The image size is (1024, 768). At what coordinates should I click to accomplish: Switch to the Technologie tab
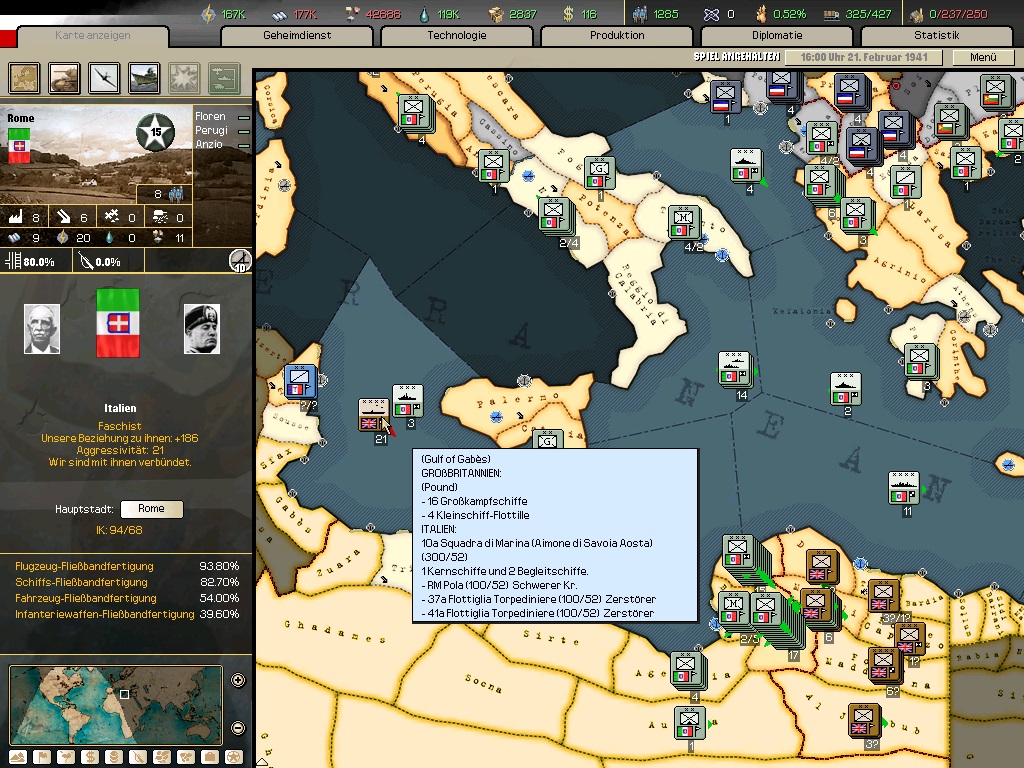pyautogui.click(x=457, y=36)
